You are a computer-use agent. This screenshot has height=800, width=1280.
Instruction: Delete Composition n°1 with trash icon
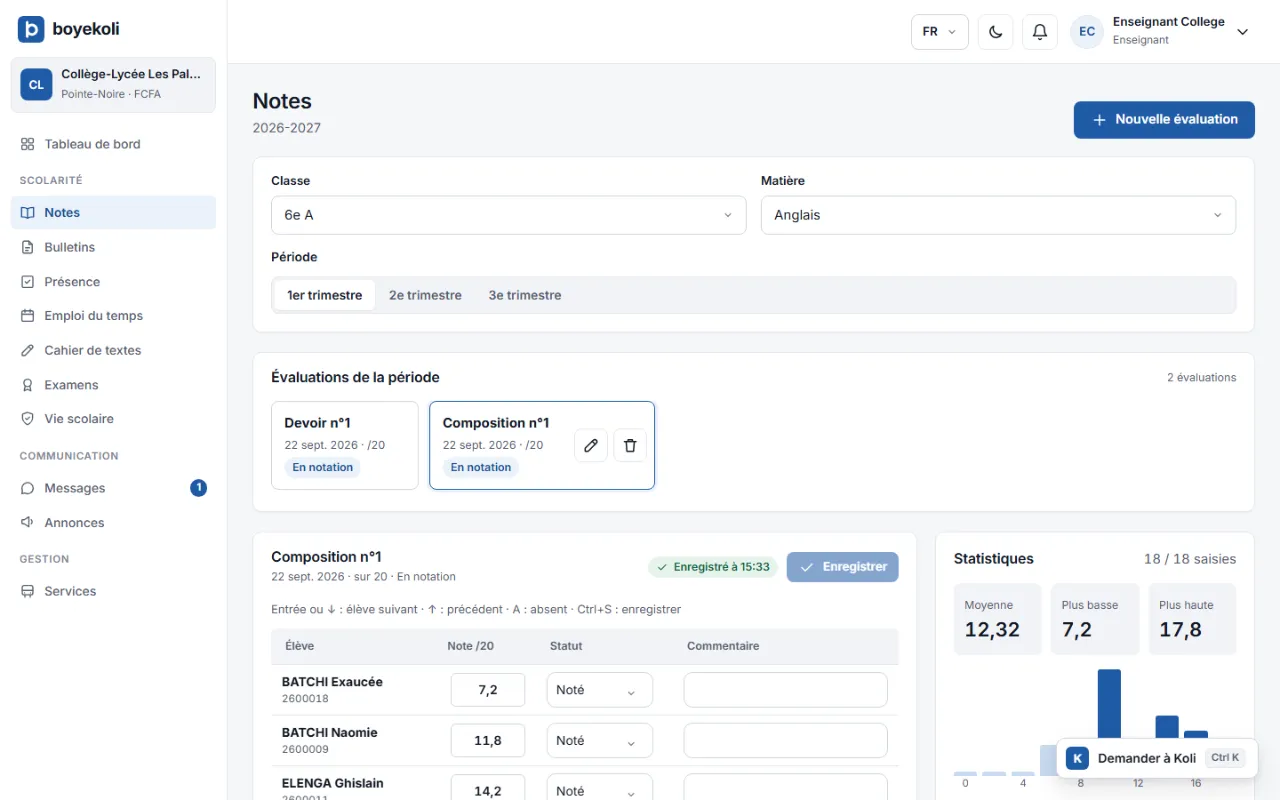(x=630, y=445)
